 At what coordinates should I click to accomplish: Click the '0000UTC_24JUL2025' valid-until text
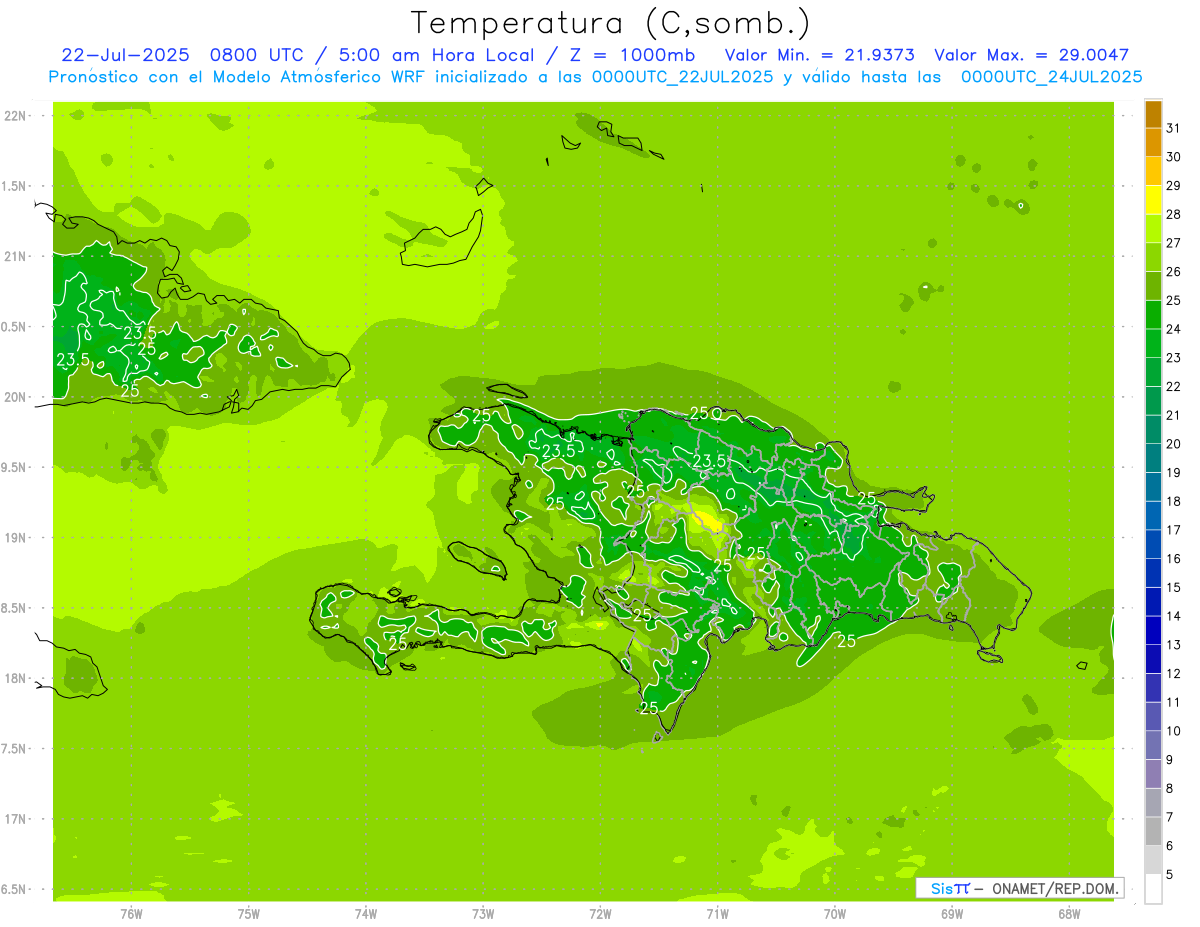tap(1051, 77)
